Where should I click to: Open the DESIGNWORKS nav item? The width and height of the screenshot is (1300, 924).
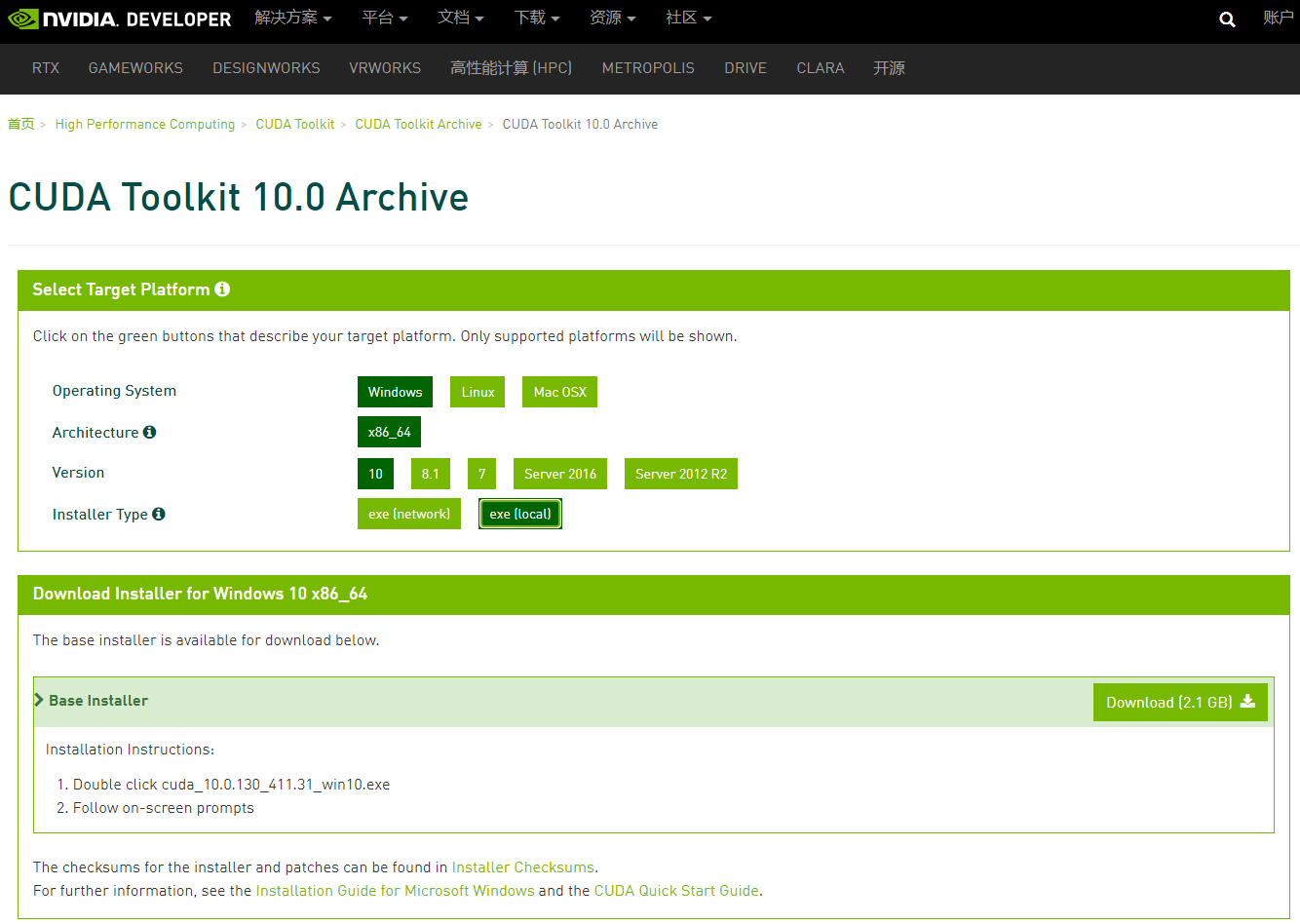pyautogui.click(x=266, y=68)
